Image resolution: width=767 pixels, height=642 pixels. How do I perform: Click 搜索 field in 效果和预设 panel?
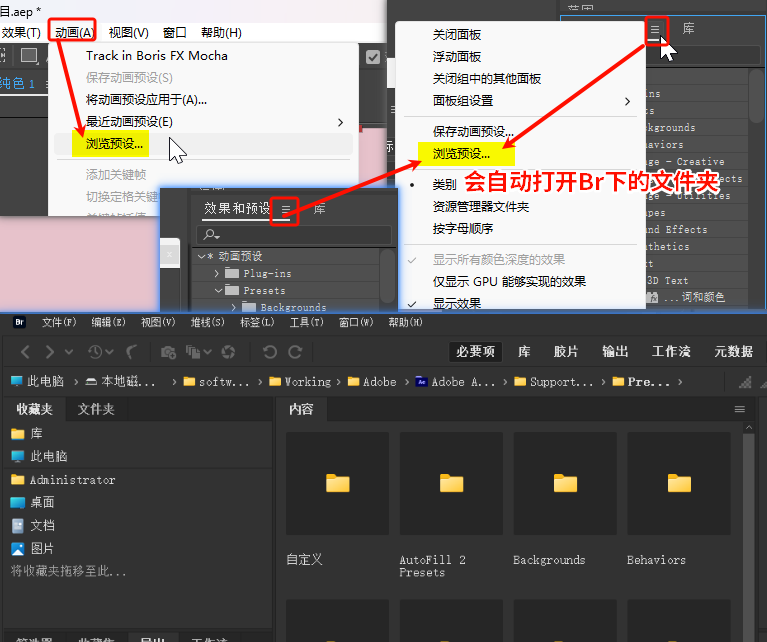pos(293,235)
